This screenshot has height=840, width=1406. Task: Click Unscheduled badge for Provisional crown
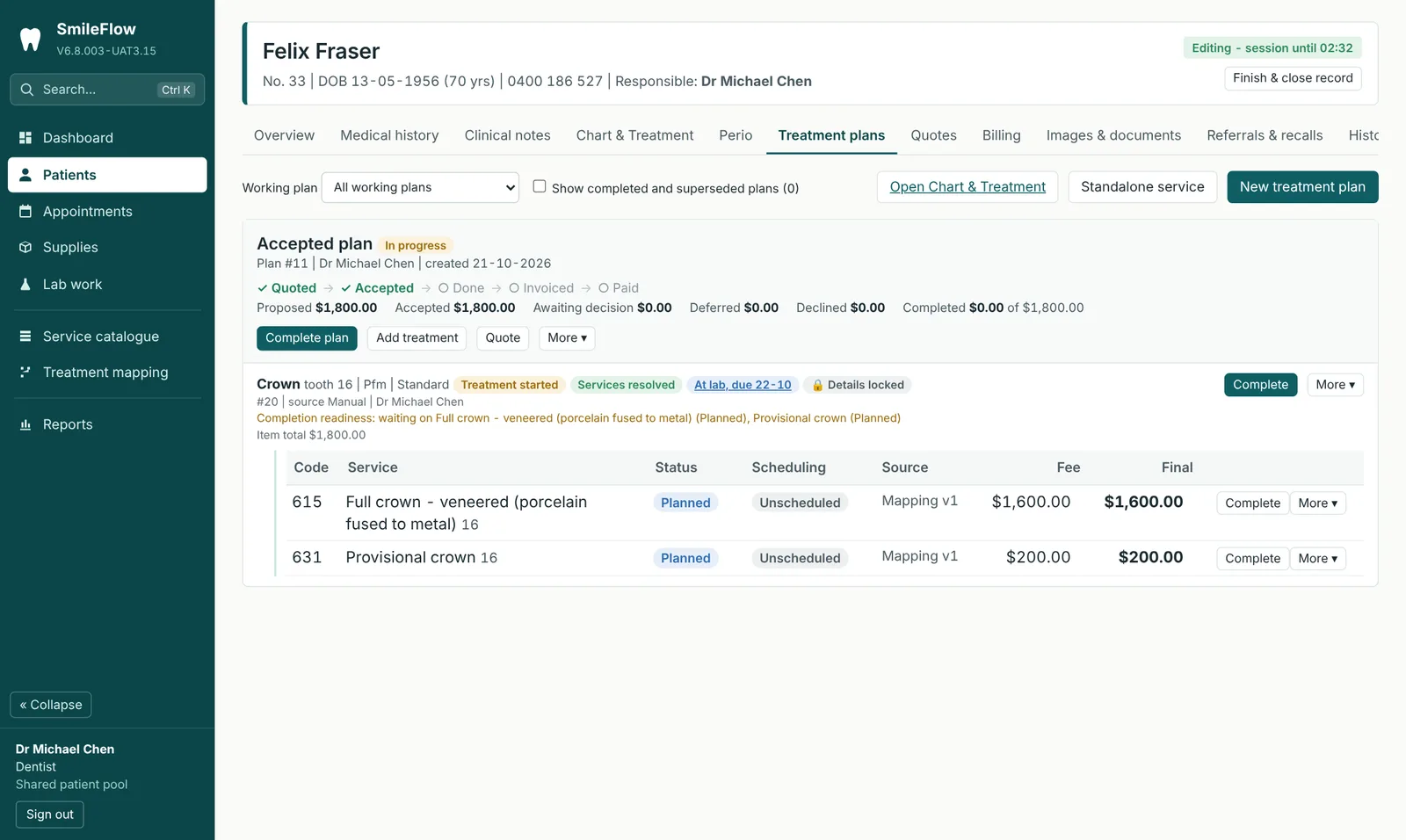[x=800, y=558]
